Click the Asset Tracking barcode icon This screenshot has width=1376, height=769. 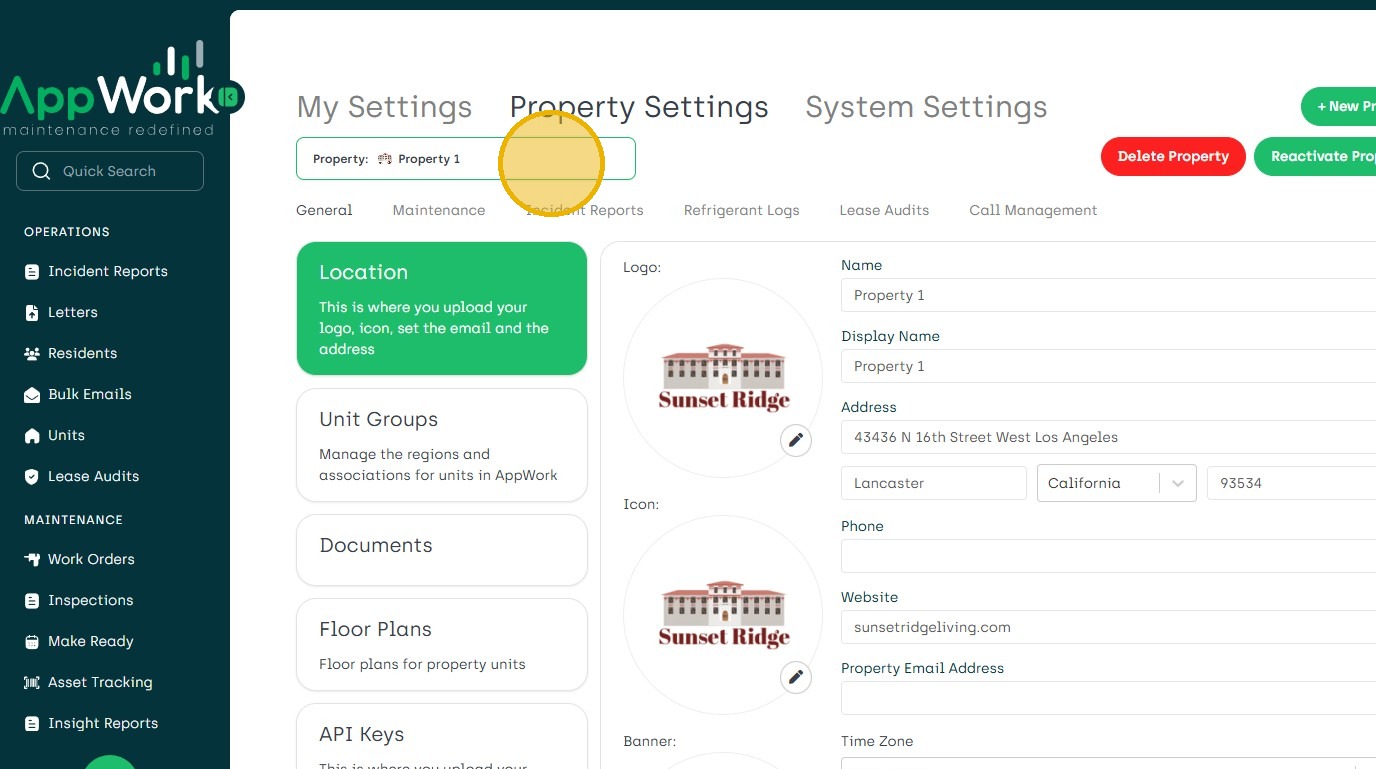(32, 683)
